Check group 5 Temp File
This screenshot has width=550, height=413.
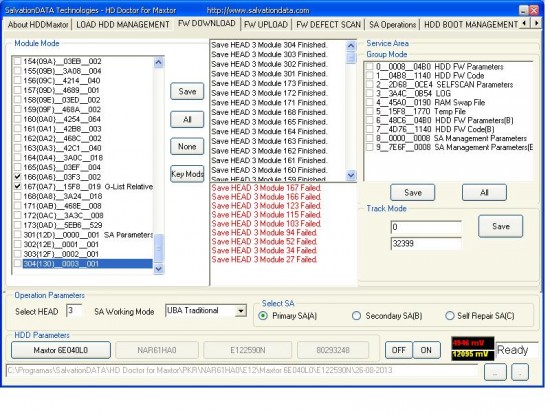tap(369, 111)
